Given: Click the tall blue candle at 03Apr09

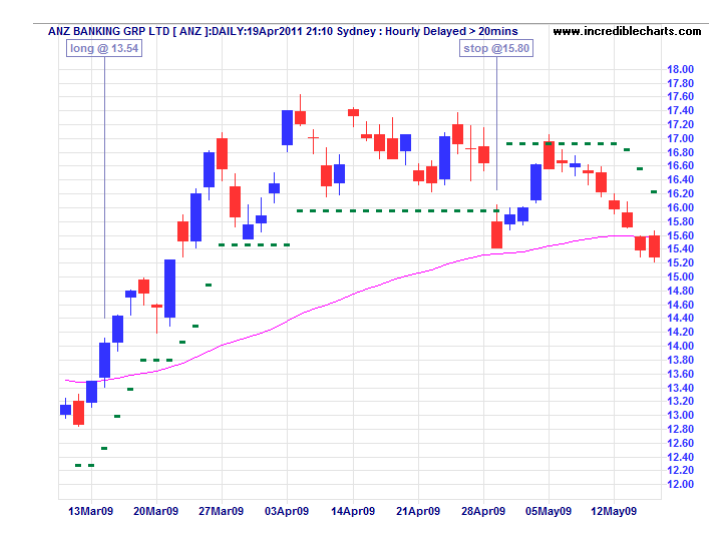Looking at the screenshot, I should (287, 128).
